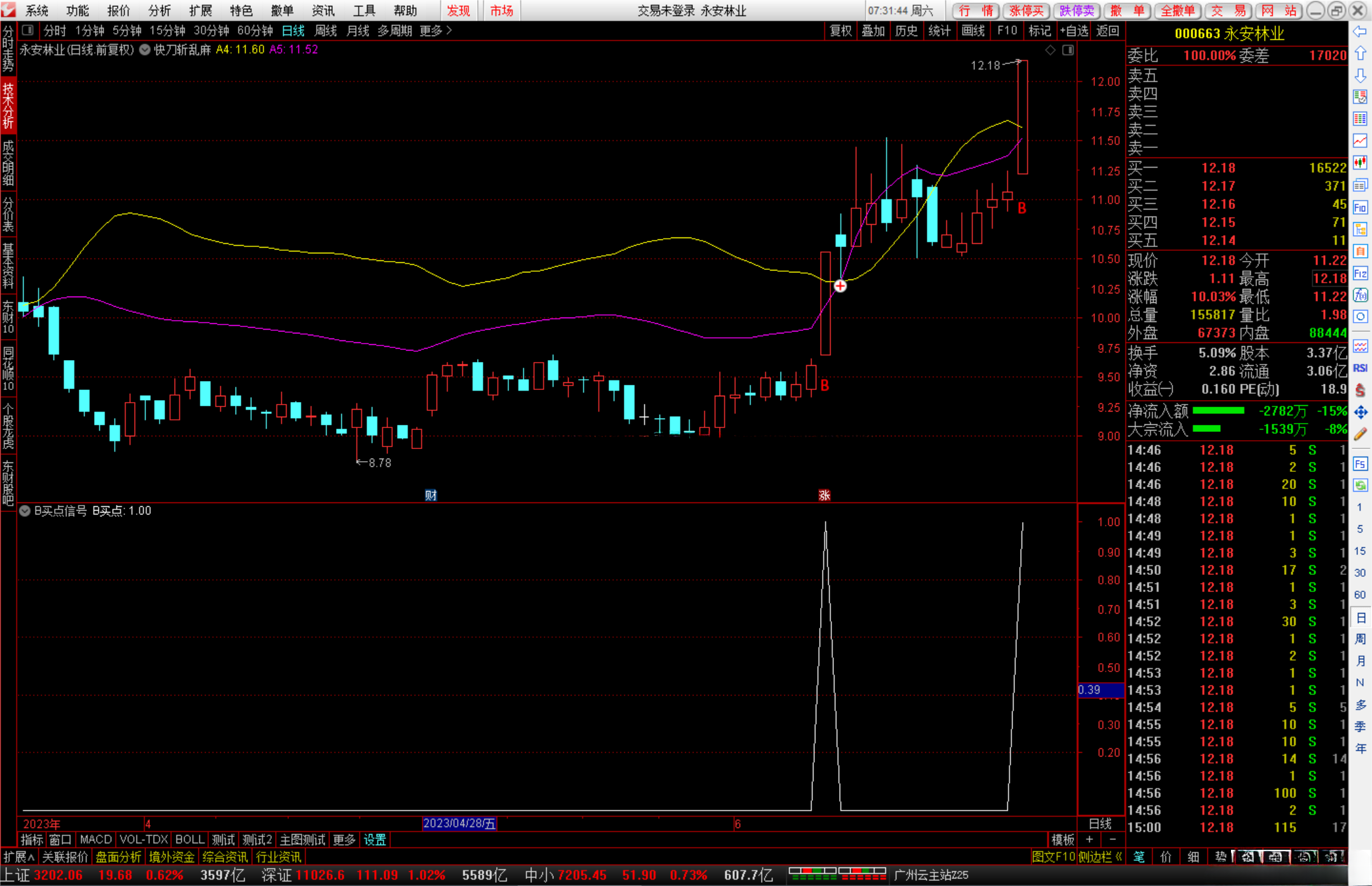Select the pencil drawing tool icon
Screen dimensions: 1372x886
click(1360, 434)
